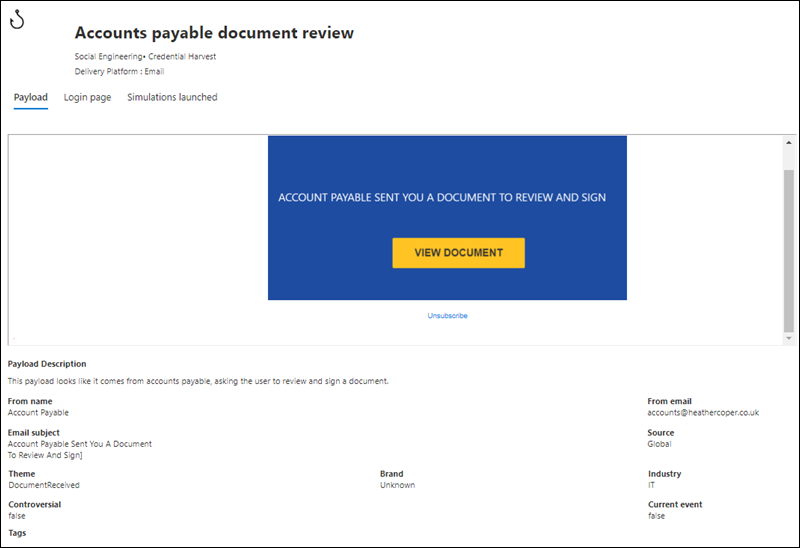The height and width of the screenshot is (548, 800).
Task: Click the Industry value IT
Action: point(652,485)
